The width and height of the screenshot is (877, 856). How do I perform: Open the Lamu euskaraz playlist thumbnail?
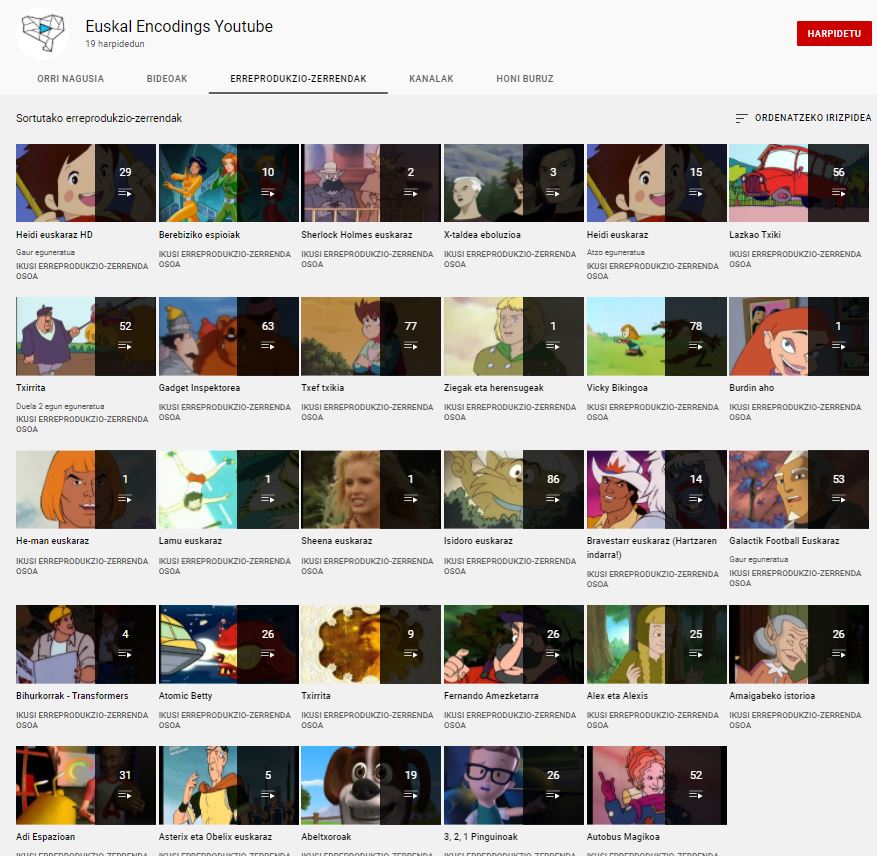[229, 490]
